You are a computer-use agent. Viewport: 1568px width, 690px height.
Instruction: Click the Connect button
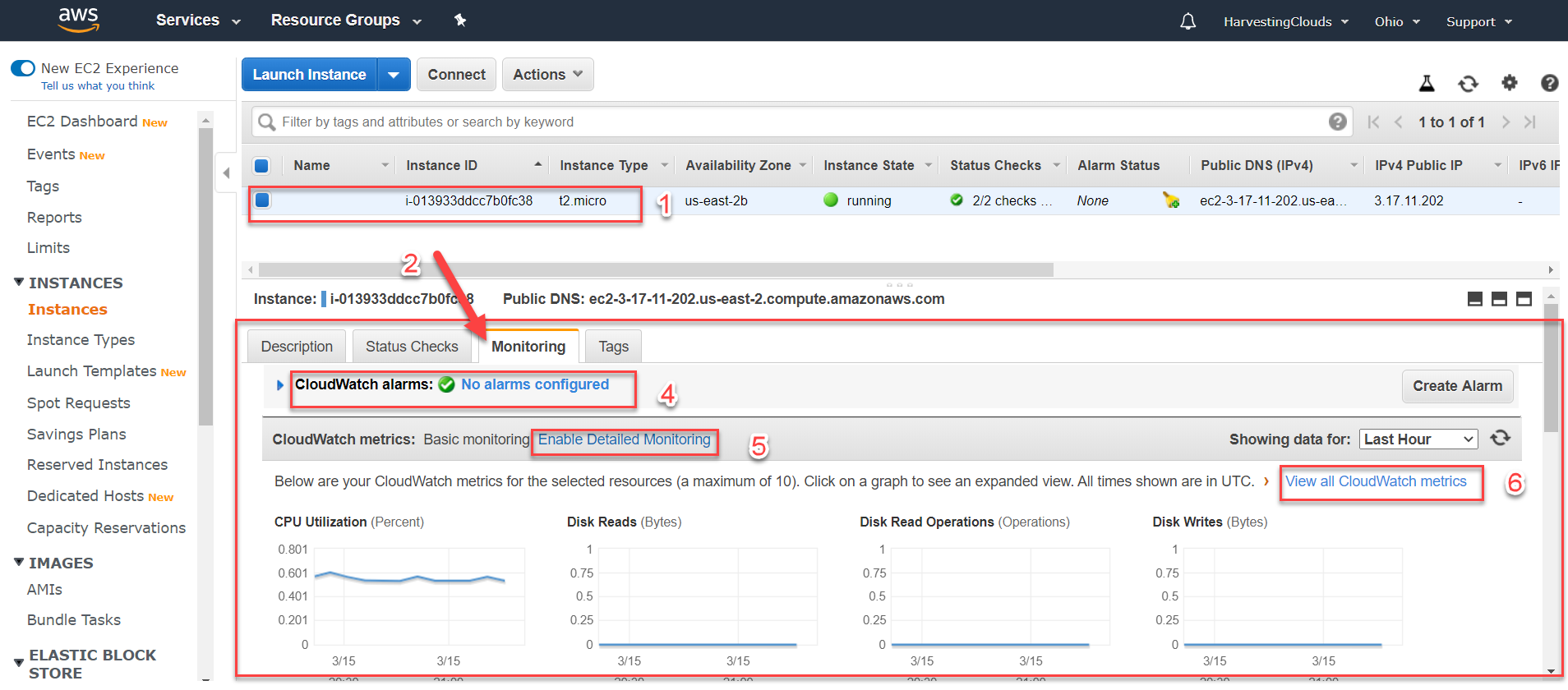456,75
